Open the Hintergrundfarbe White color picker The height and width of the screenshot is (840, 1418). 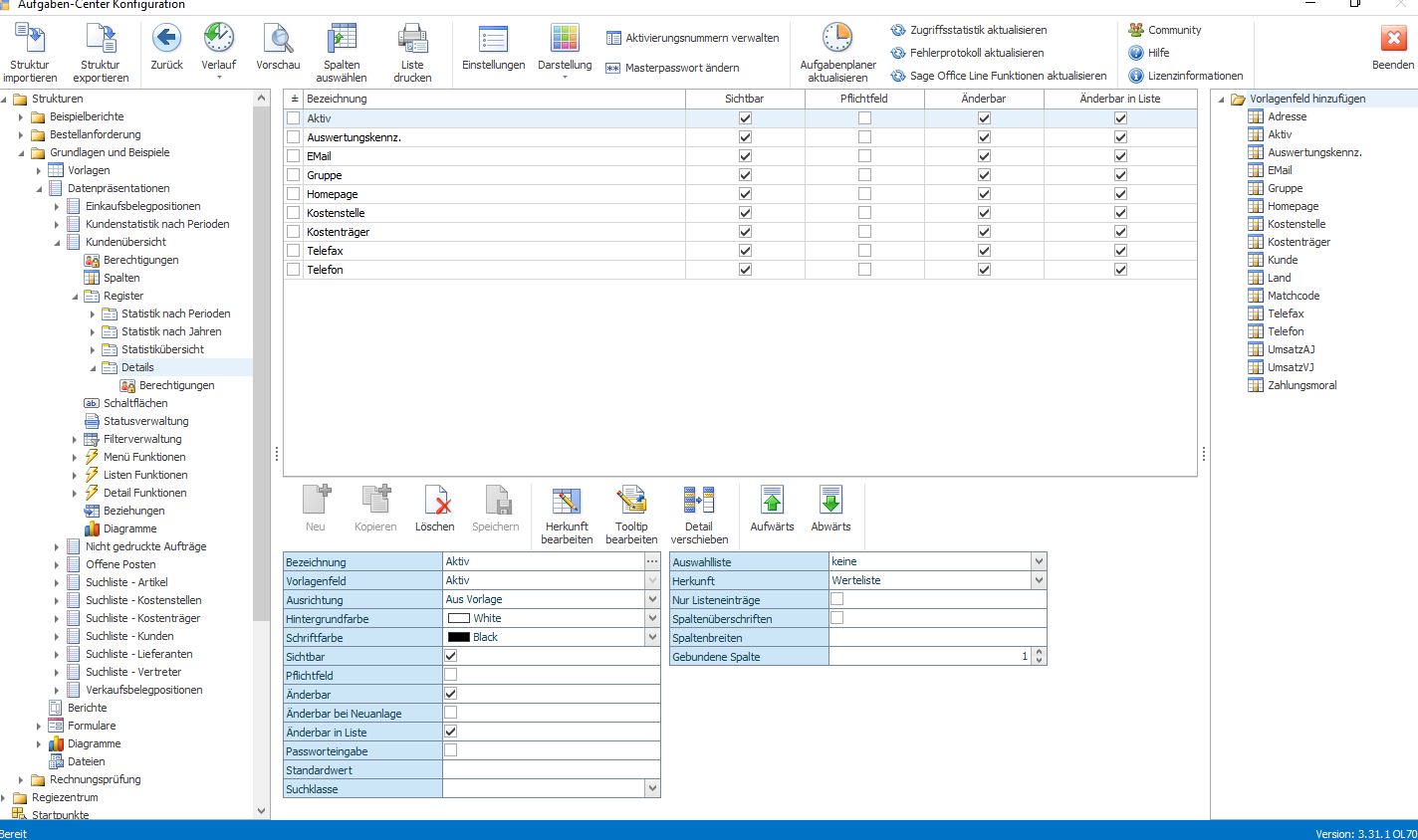point(652,618)
